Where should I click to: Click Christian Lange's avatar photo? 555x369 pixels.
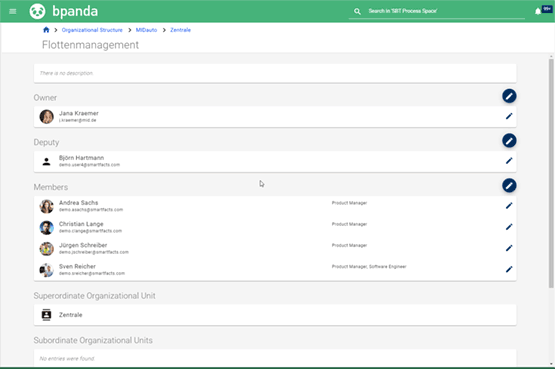(x=46, y=227)
